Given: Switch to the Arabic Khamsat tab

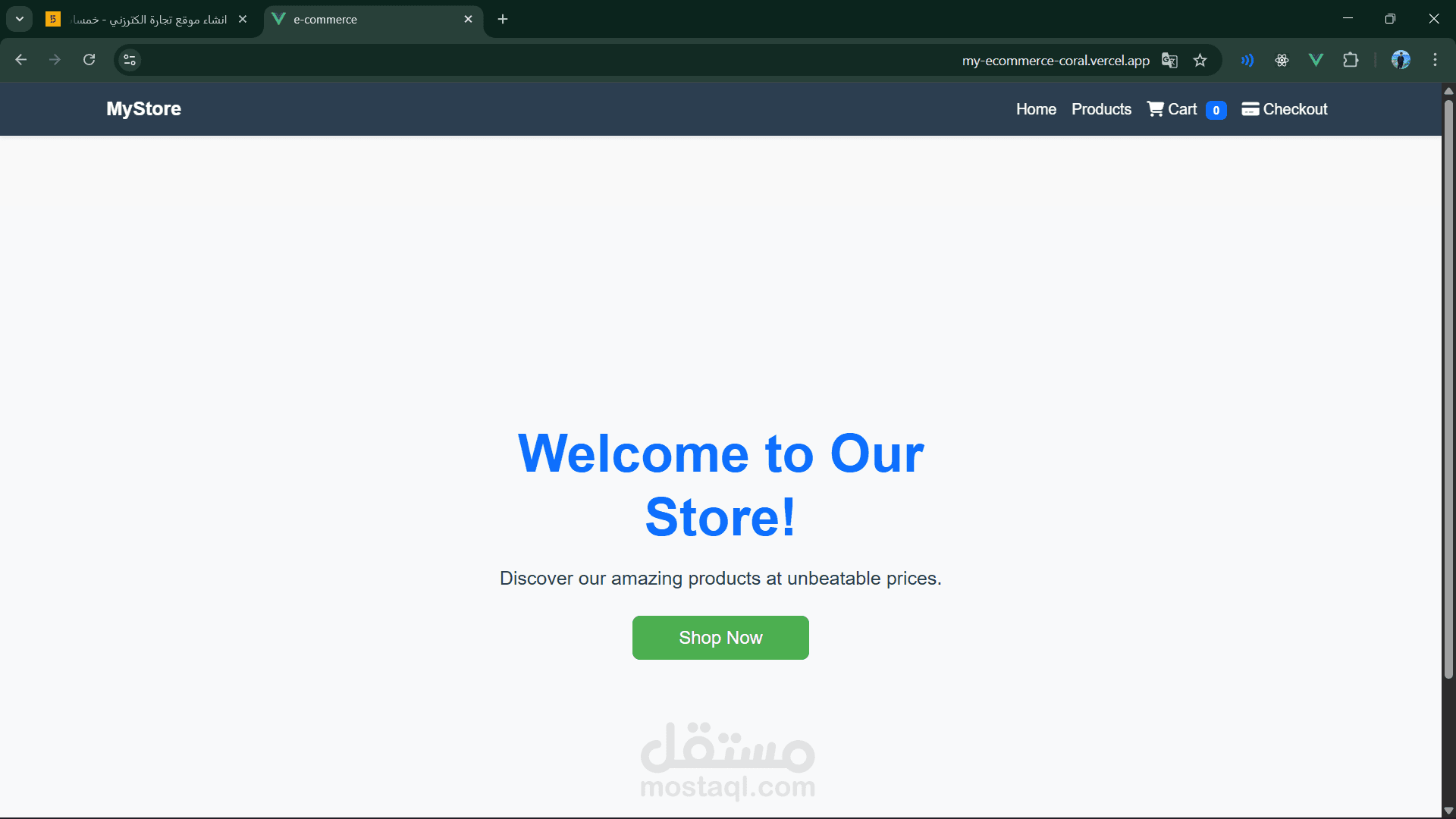Looking at the screenshot, I should click(x=148, y=19).
